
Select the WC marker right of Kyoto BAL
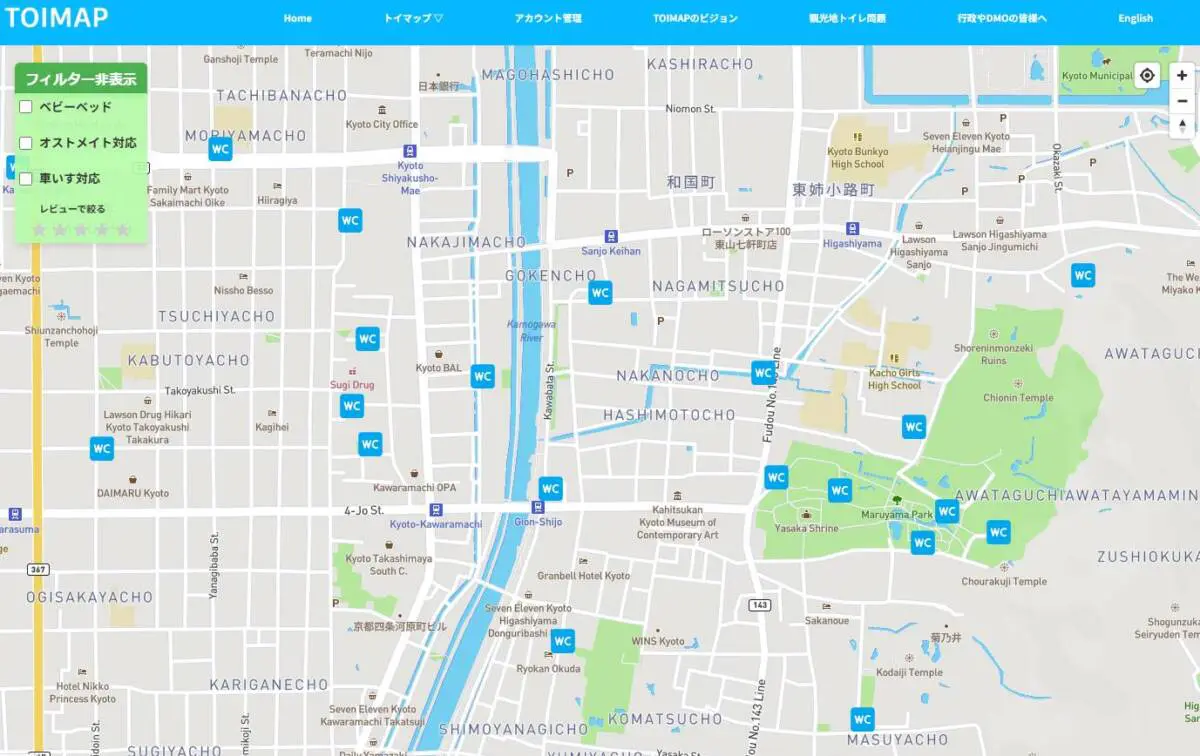coord(483,376)
